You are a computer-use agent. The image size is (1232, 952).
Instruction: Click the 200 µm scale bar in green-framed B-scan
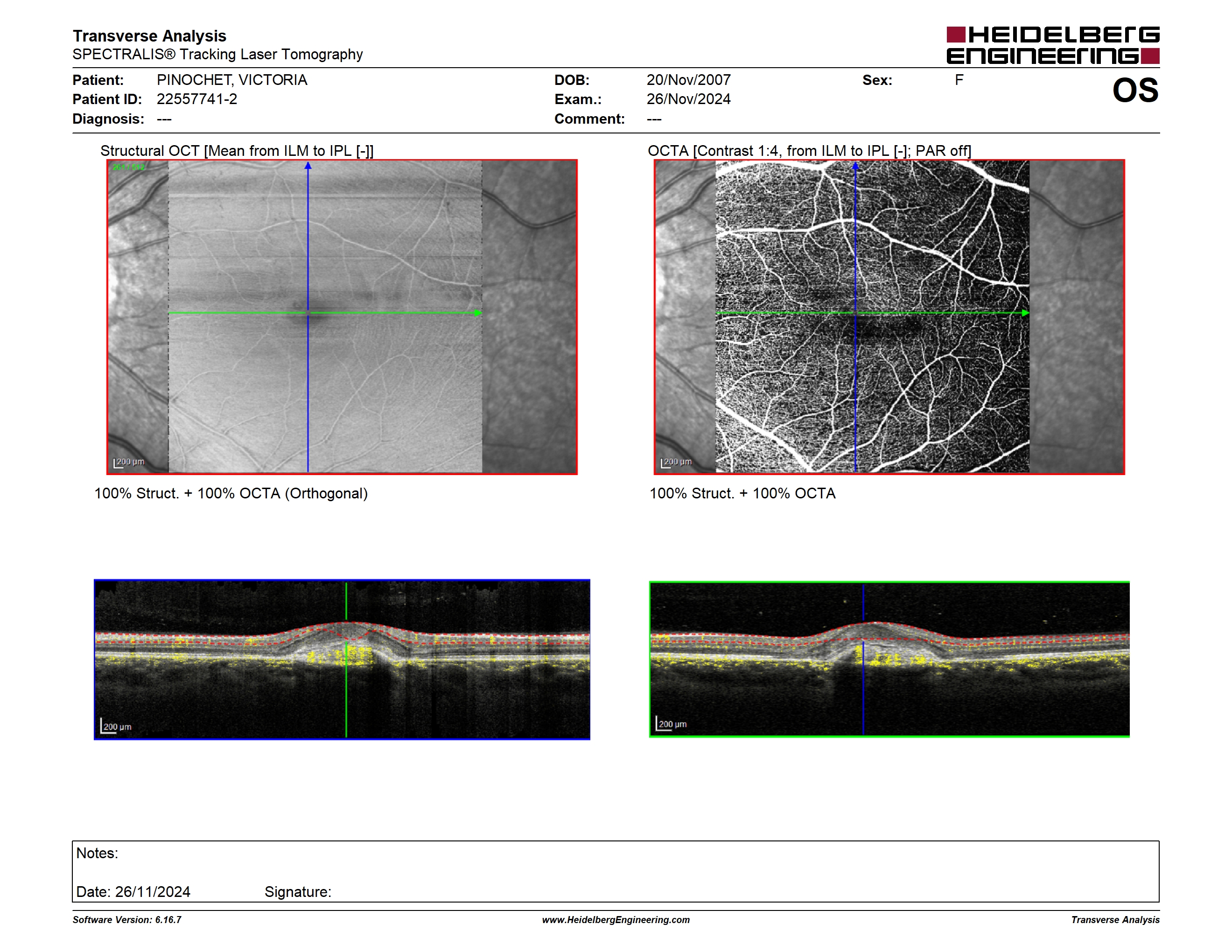coord(671,724)
